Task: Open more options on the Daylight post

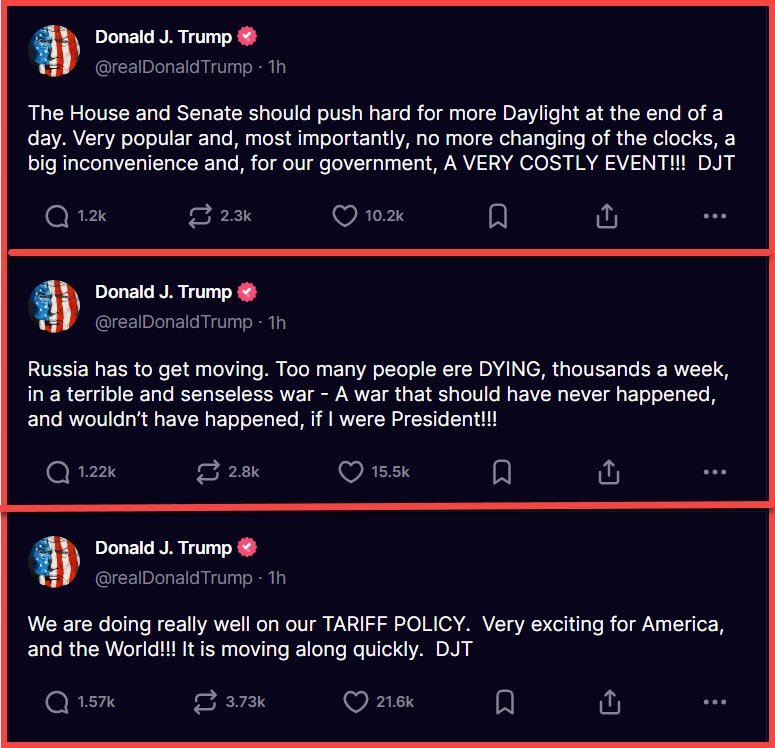Action: pos(714,216)
